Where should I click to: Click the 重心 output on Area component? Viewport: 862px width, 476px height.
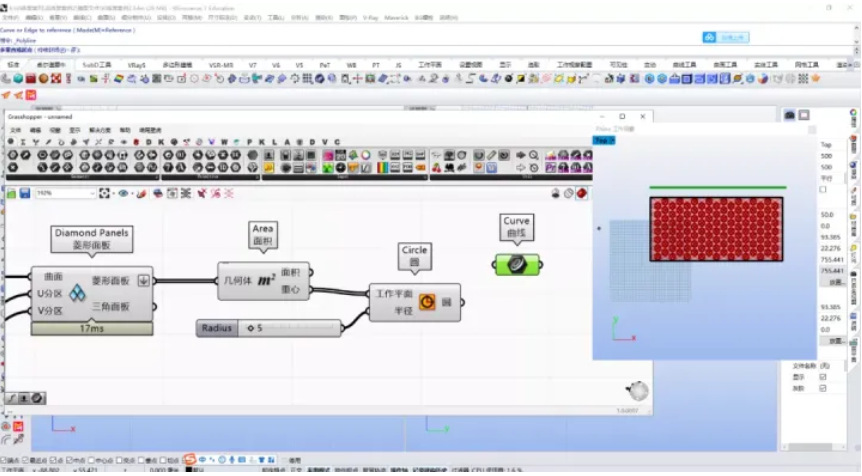click(x=290, y=290)
